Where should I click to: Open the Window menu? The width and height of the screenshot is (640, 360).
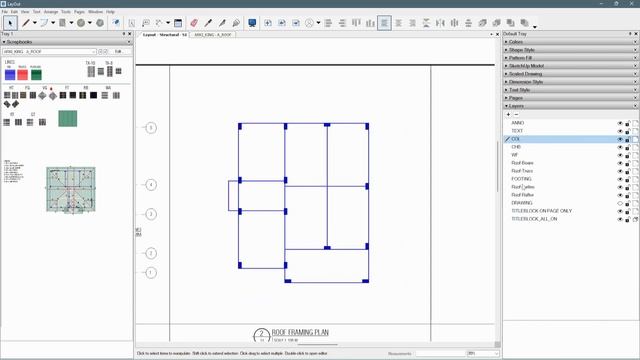[96, 12]
